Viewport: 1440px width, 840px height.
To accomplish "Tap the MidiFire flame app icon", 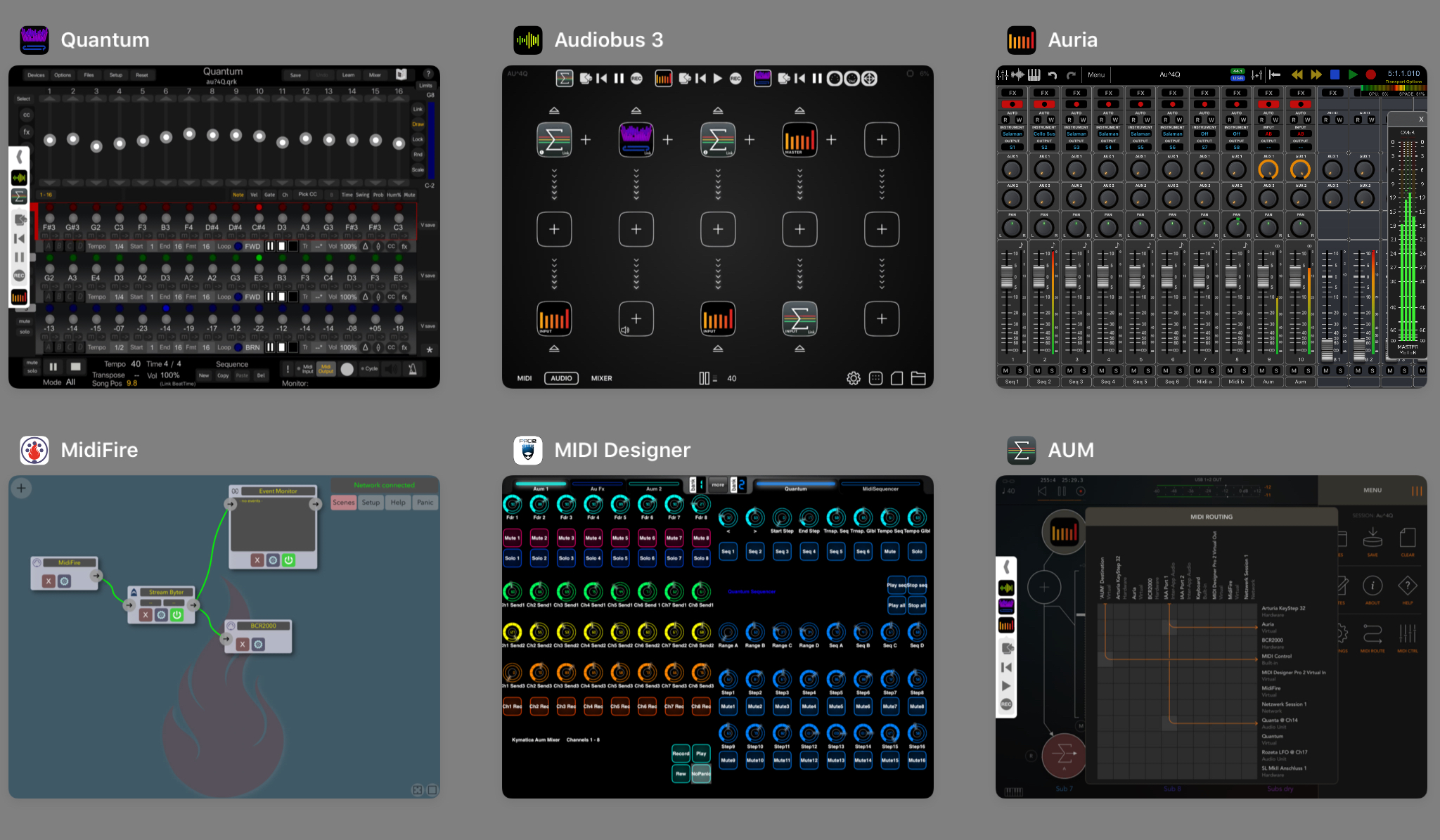I will point(34,450).
